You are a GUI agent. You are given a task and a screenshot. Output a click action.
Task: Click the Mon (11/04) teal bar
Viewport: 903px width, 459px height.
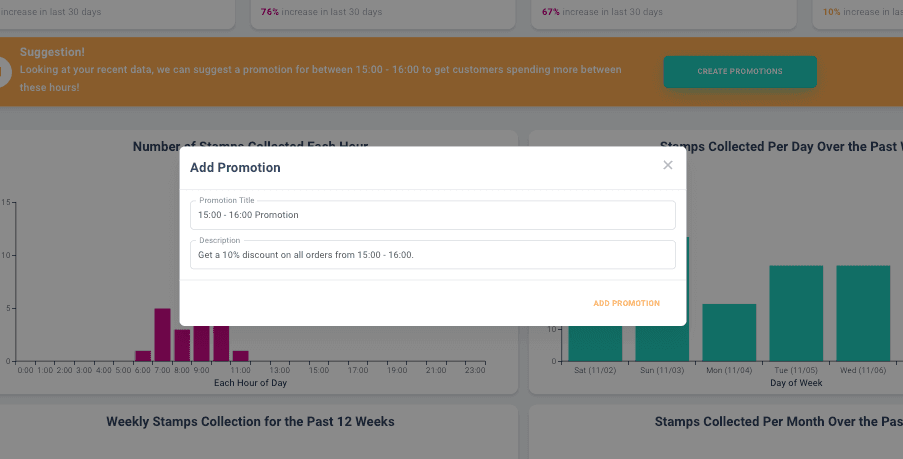click(729, 332)
